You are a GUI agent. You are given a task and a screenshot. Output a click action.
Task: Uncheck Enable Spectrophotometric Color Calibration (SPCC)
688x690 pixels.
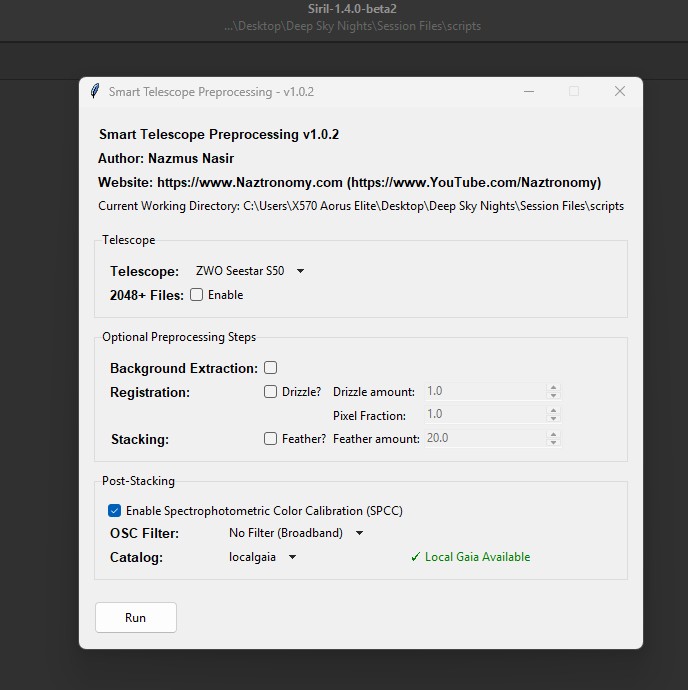coord(114,510)
